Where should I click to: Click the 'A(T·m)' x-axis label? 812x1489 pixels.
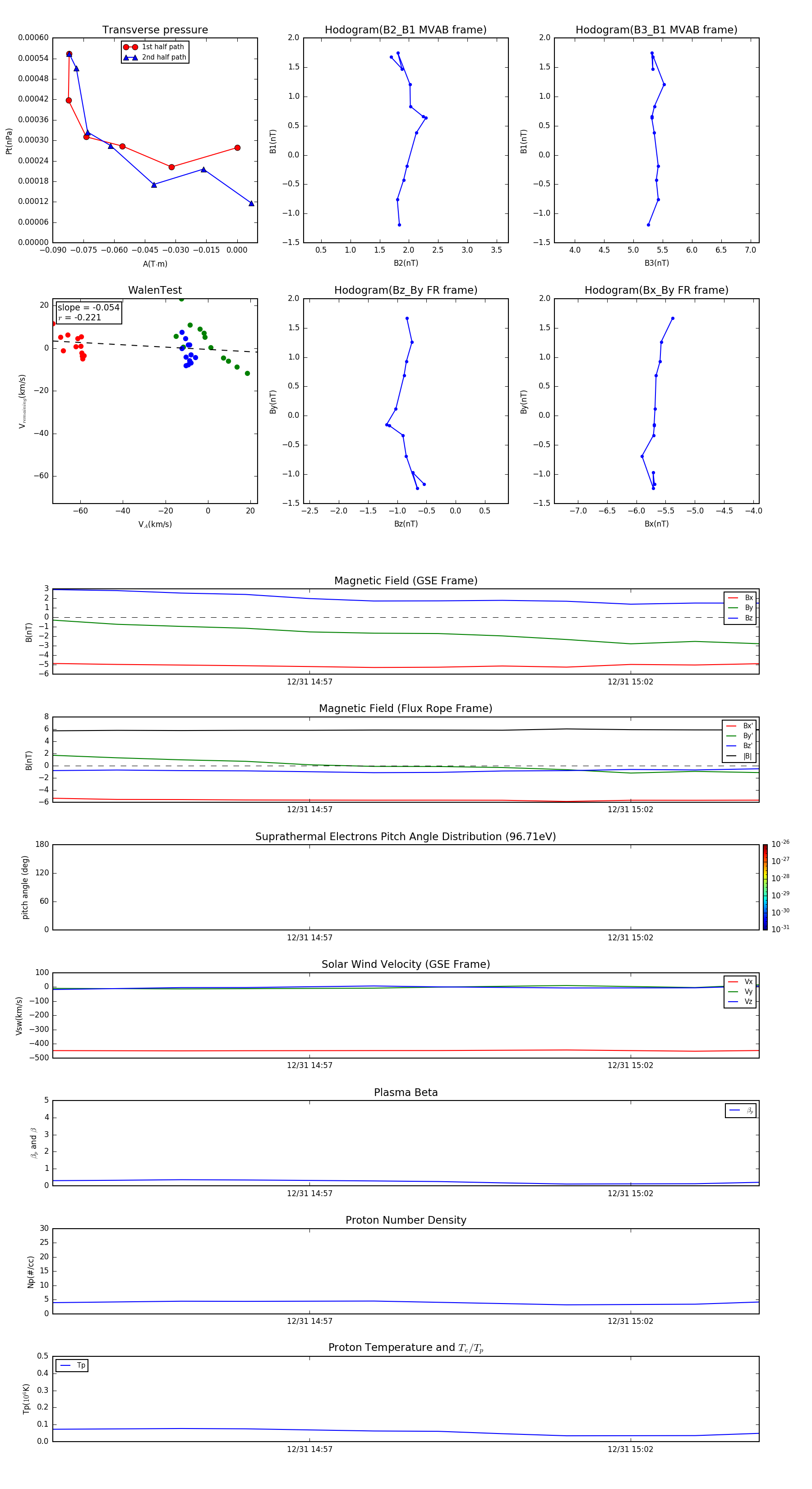[155, 264]
